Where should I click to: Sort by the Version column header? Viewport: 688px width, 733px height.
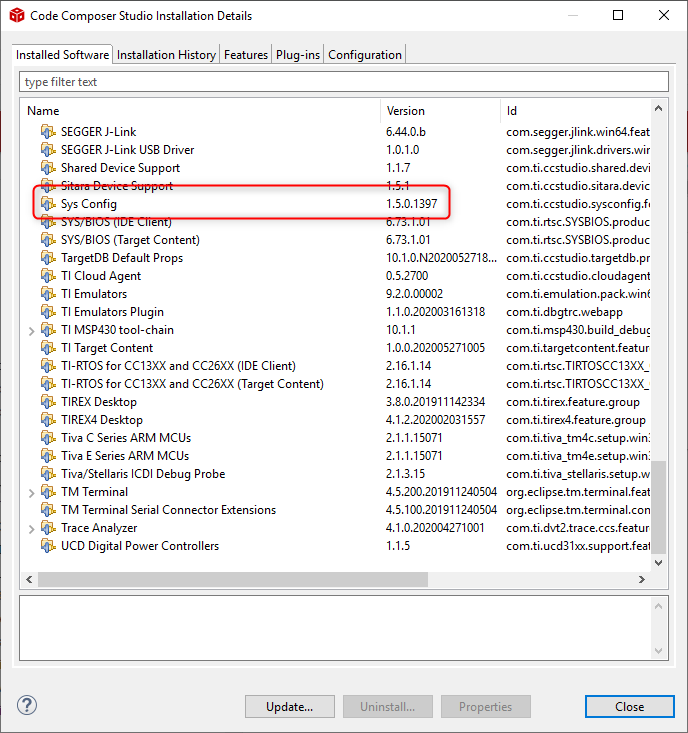pos(441,111)
